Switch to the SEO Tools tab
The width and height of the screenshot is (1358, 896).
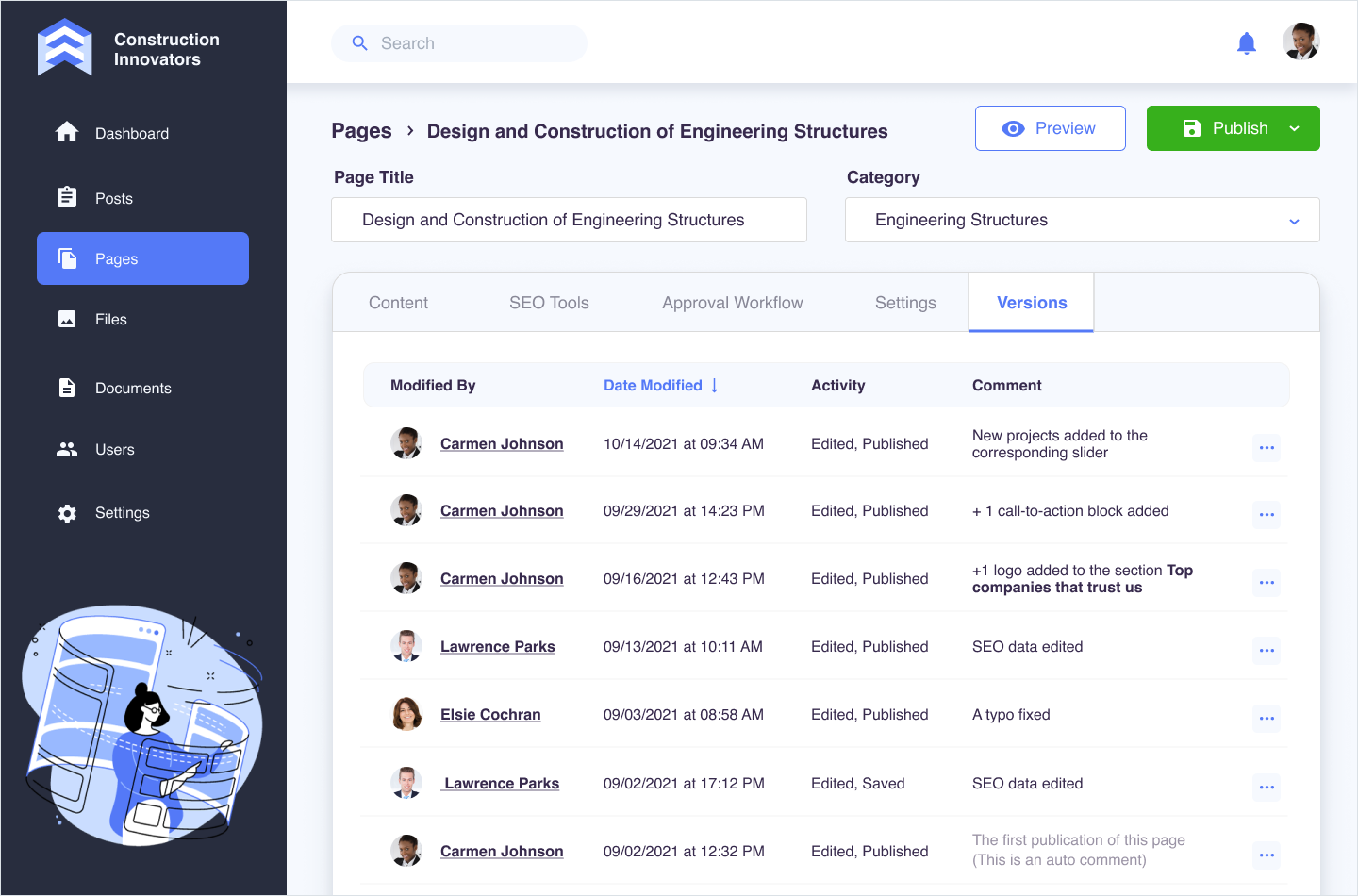point(549,303)
